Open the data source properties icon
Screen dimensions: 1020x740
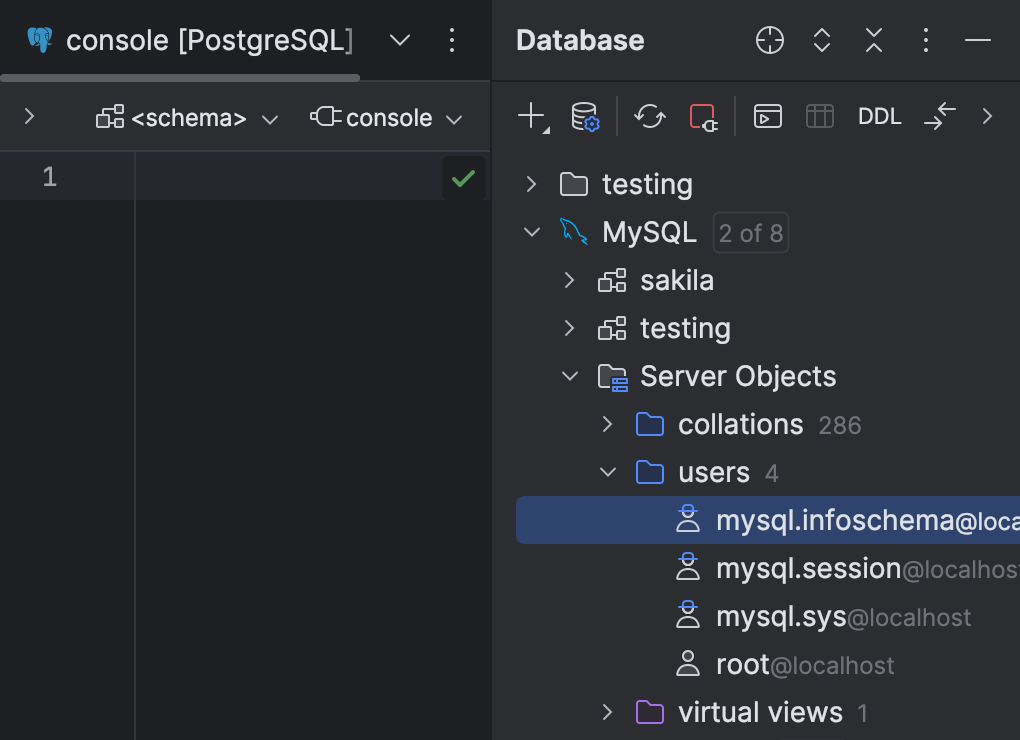point(583,116)
